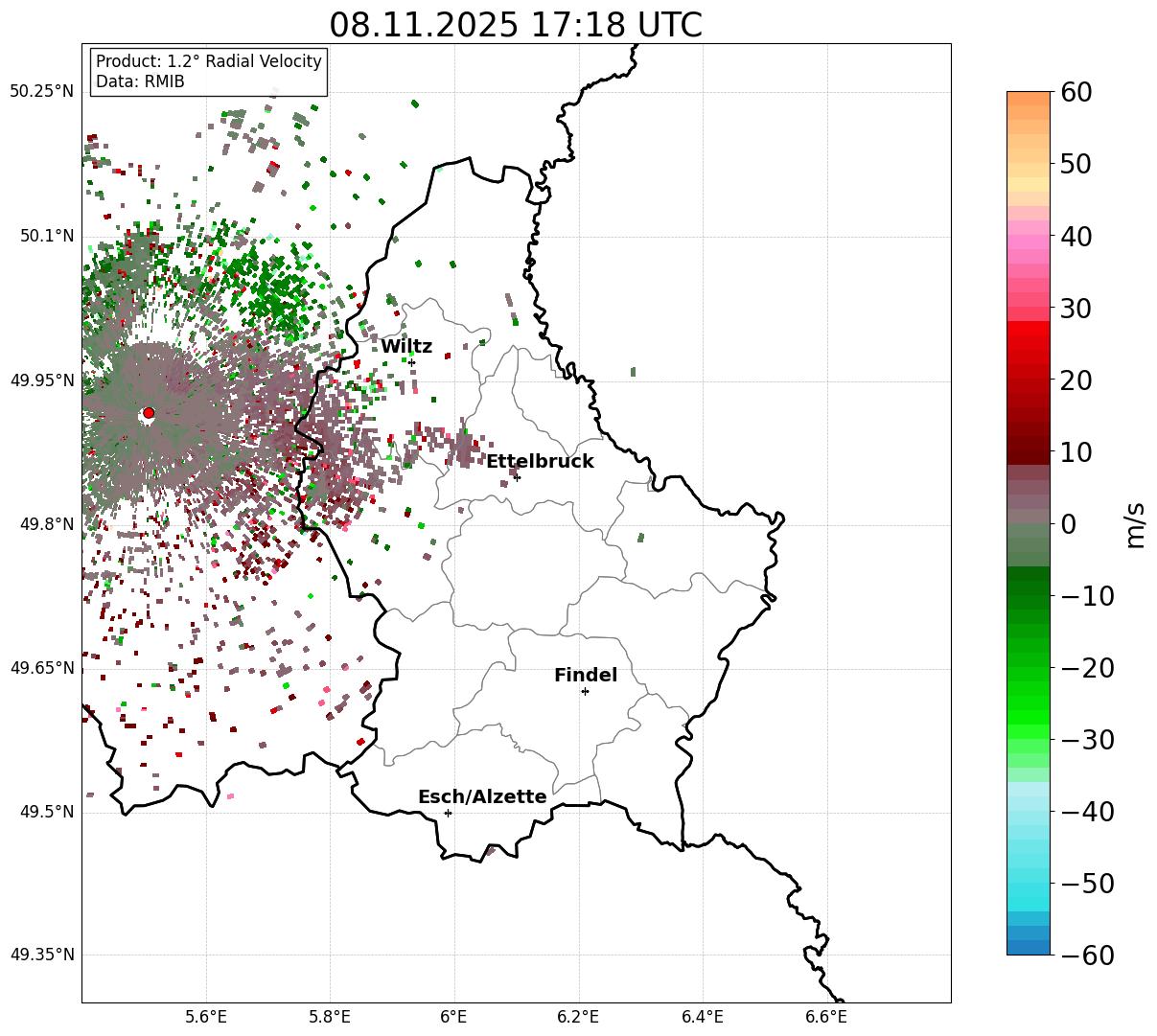Click the 30 tick label on colorbar
This screenshot has width=1157, height=1036.
pos(1076,309)
